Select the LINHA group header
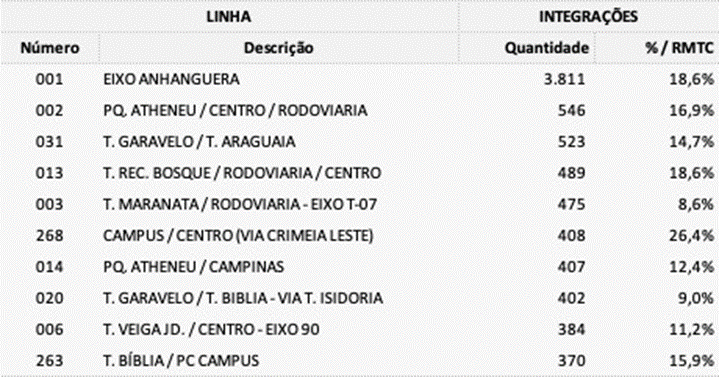Screen dimensions: 719x377 (228, 17)
